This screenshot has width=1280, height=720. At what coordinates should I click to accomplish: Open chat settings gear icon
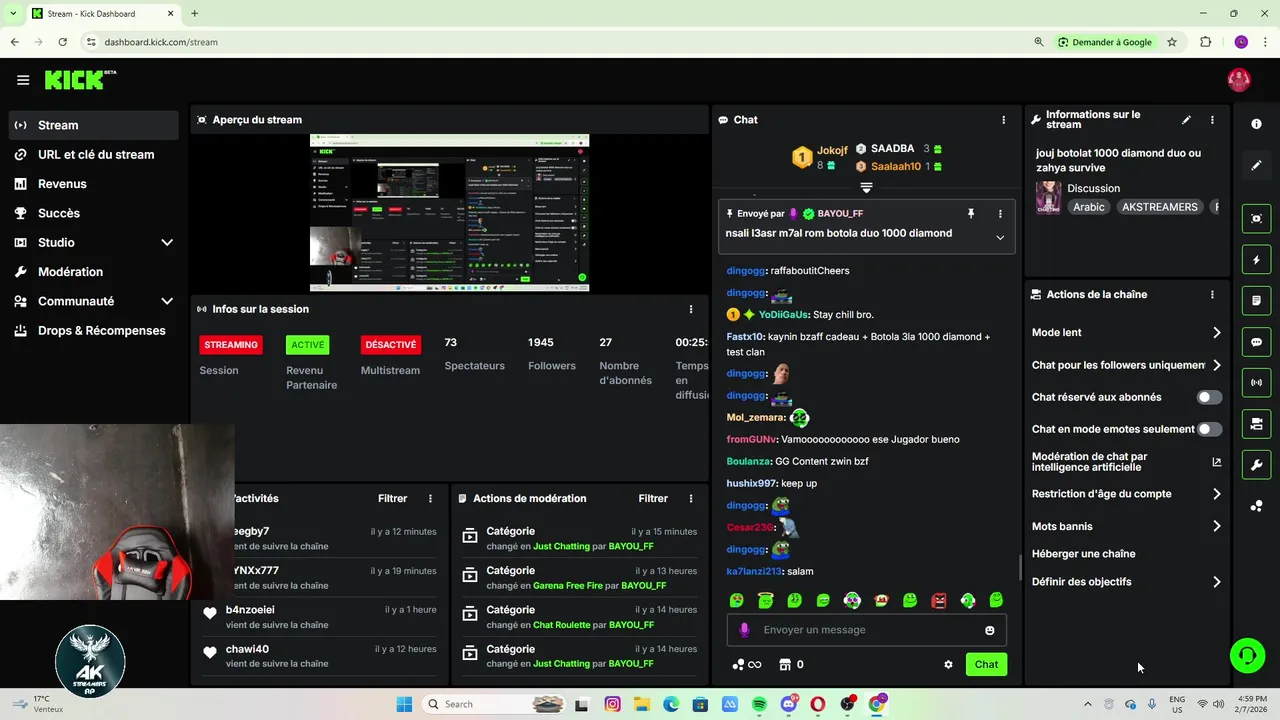948,664
